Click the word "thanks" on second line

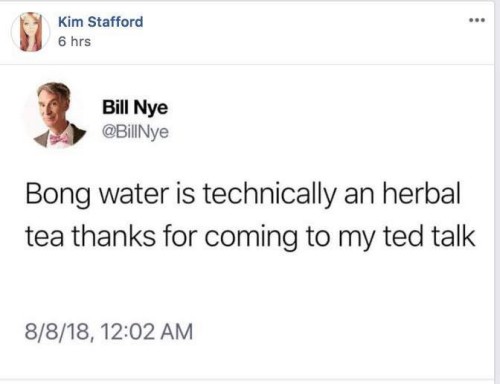pyautogui.click(x=114, y=236)
